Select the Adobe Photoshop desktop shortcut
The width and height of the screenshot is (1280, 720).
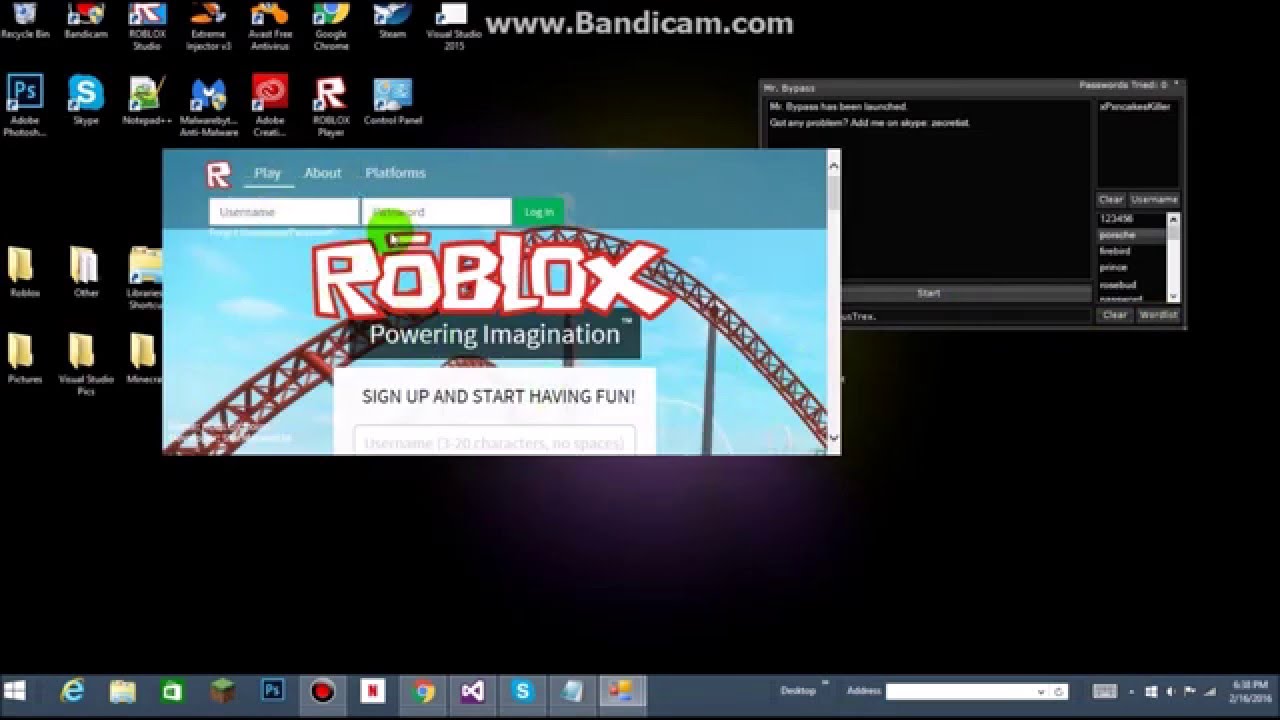tap(25, 105)
